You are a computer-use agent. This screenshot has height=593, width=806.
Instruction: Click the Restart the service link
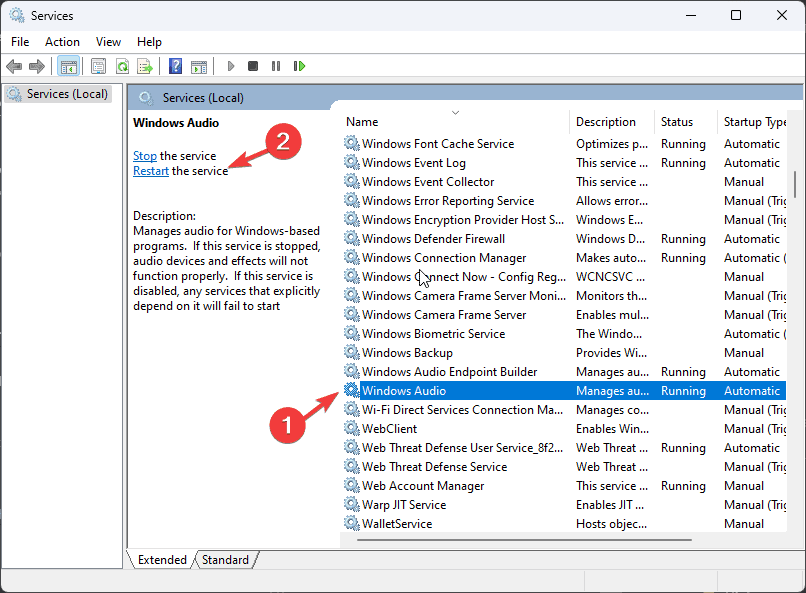(151, 171)
